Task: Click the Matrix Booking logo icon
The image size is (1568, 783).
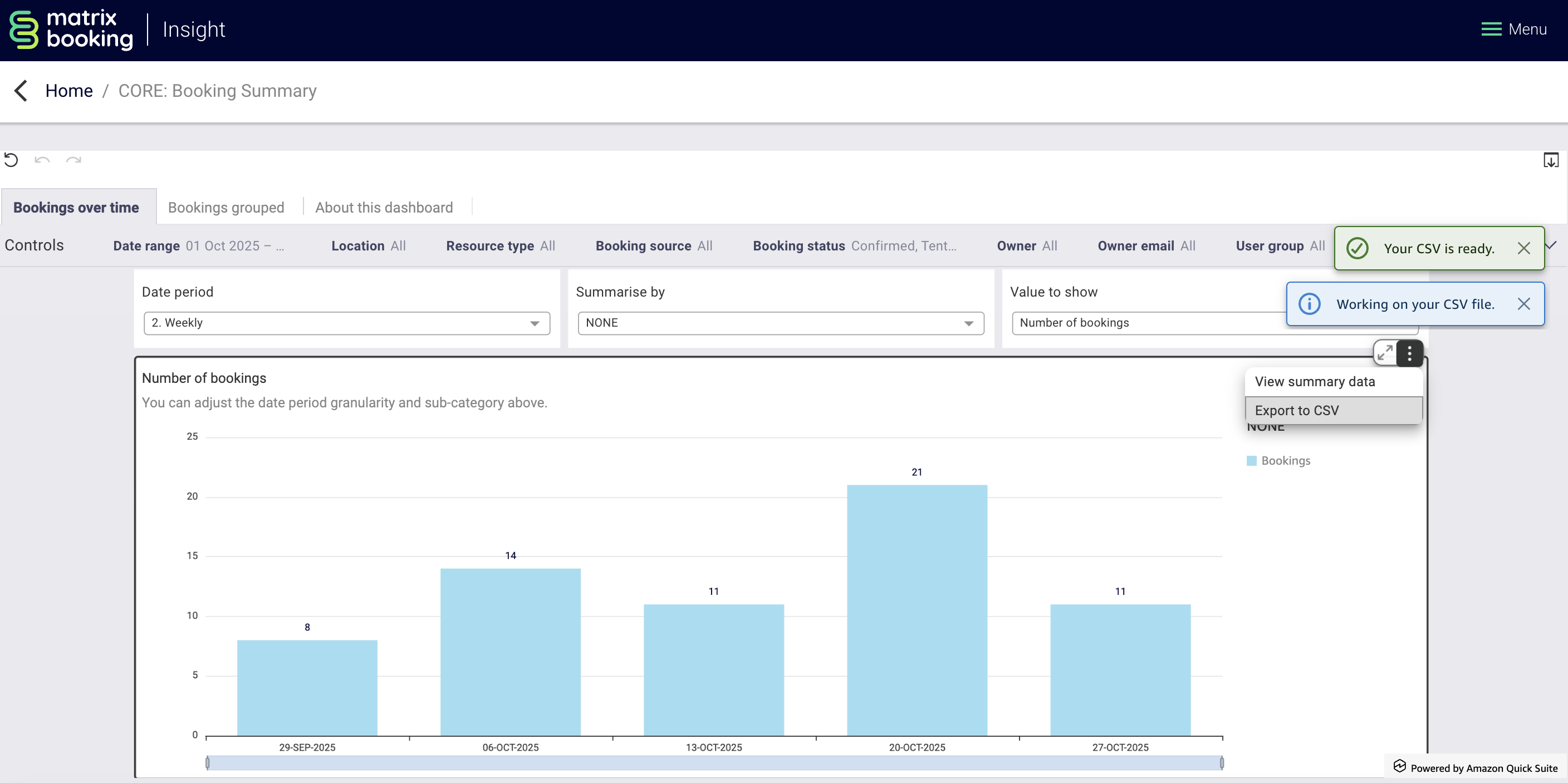Action: click(x=24, y=30)
